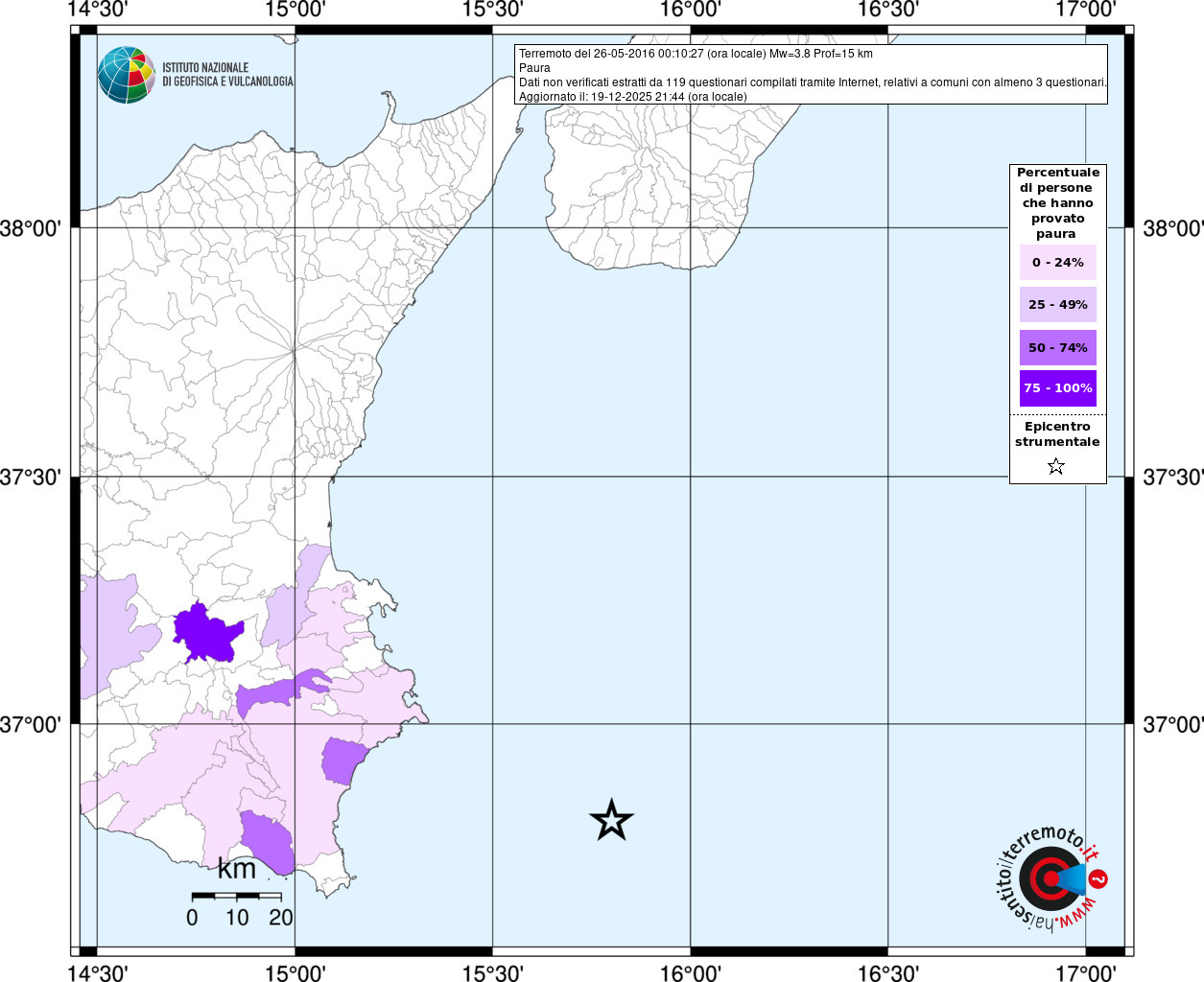Click the star symbol in the legend
The width and height of the screenshot is (1204, 982).
click(x=1056, y=467)
